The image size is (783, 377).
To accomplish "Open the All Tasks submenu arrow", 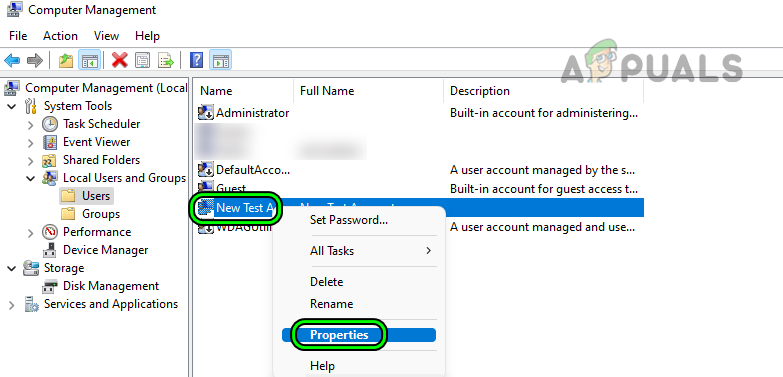I will [x=428, y=251].
